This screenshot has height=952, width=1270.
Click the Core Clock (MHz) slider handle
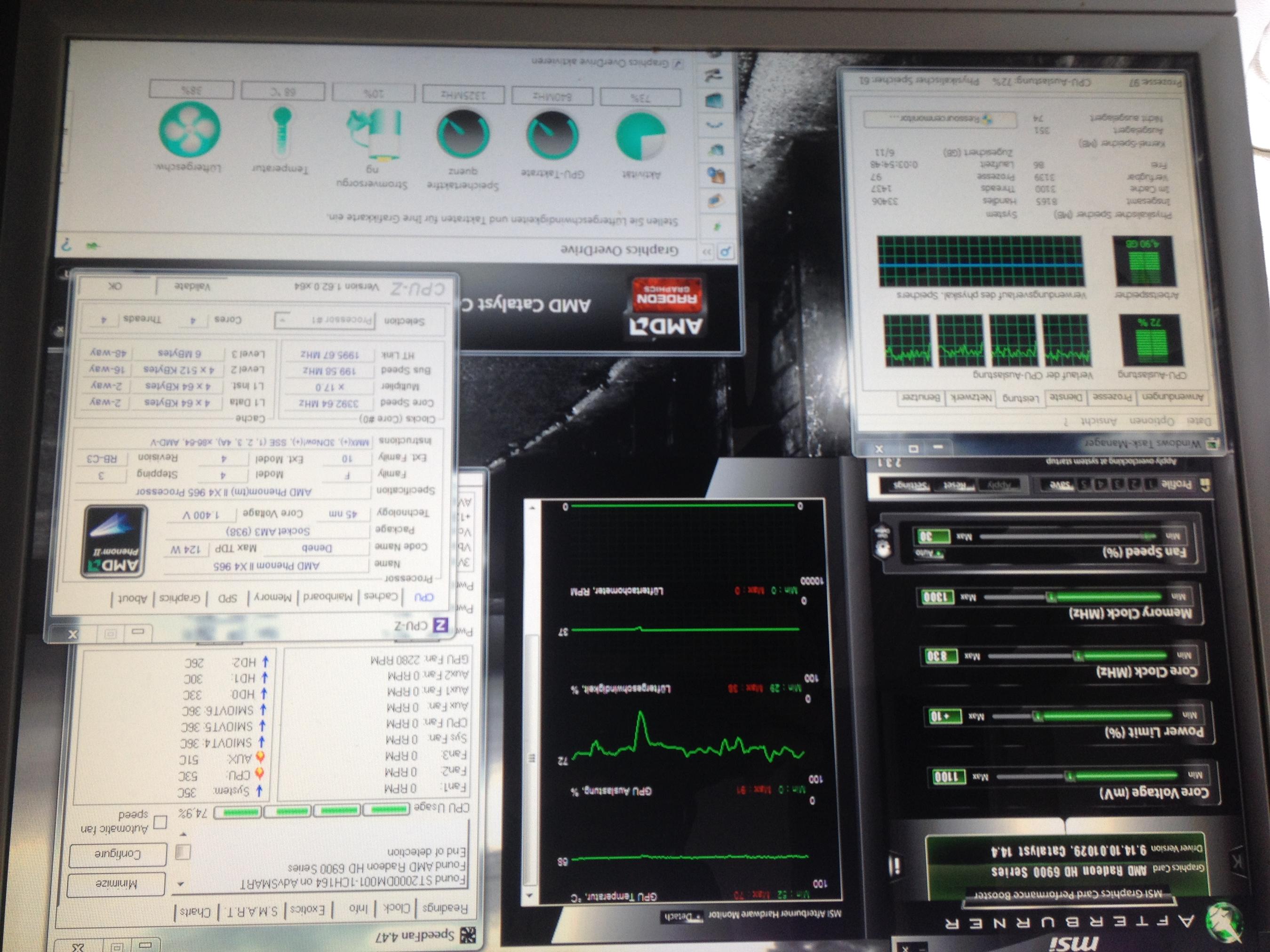coord(1078,656)
